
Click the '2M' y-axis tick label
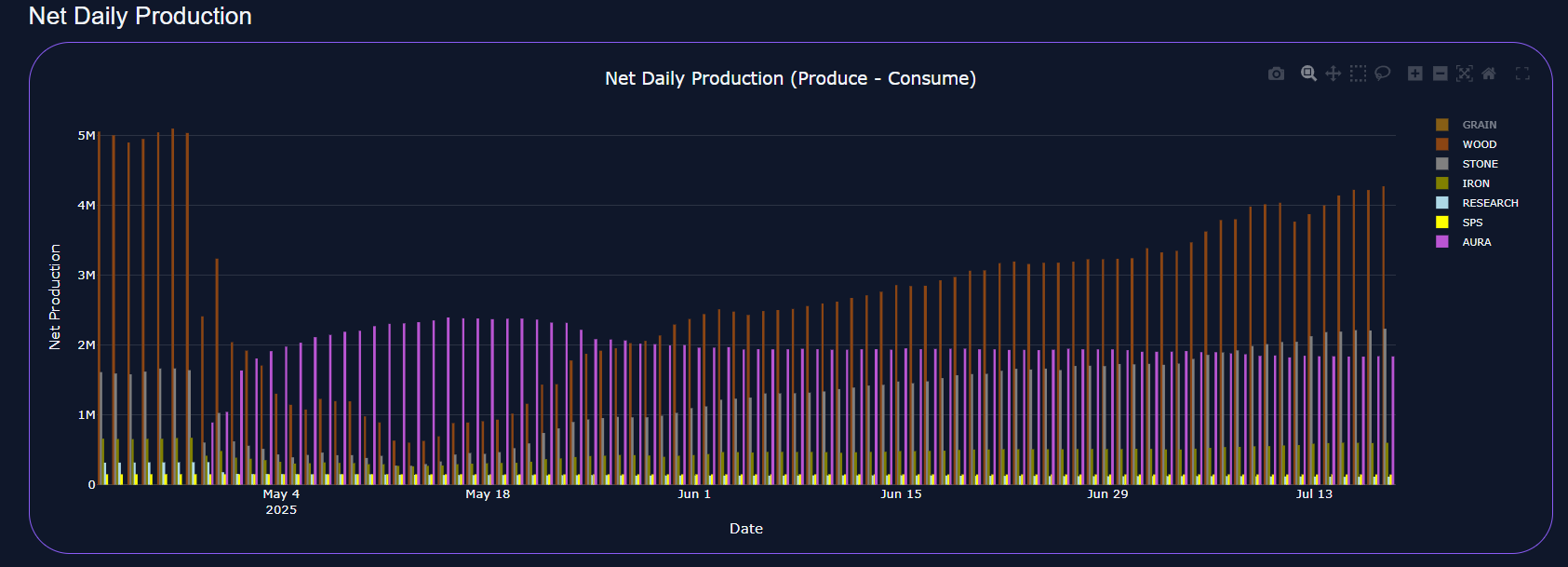tap(87, 345)
